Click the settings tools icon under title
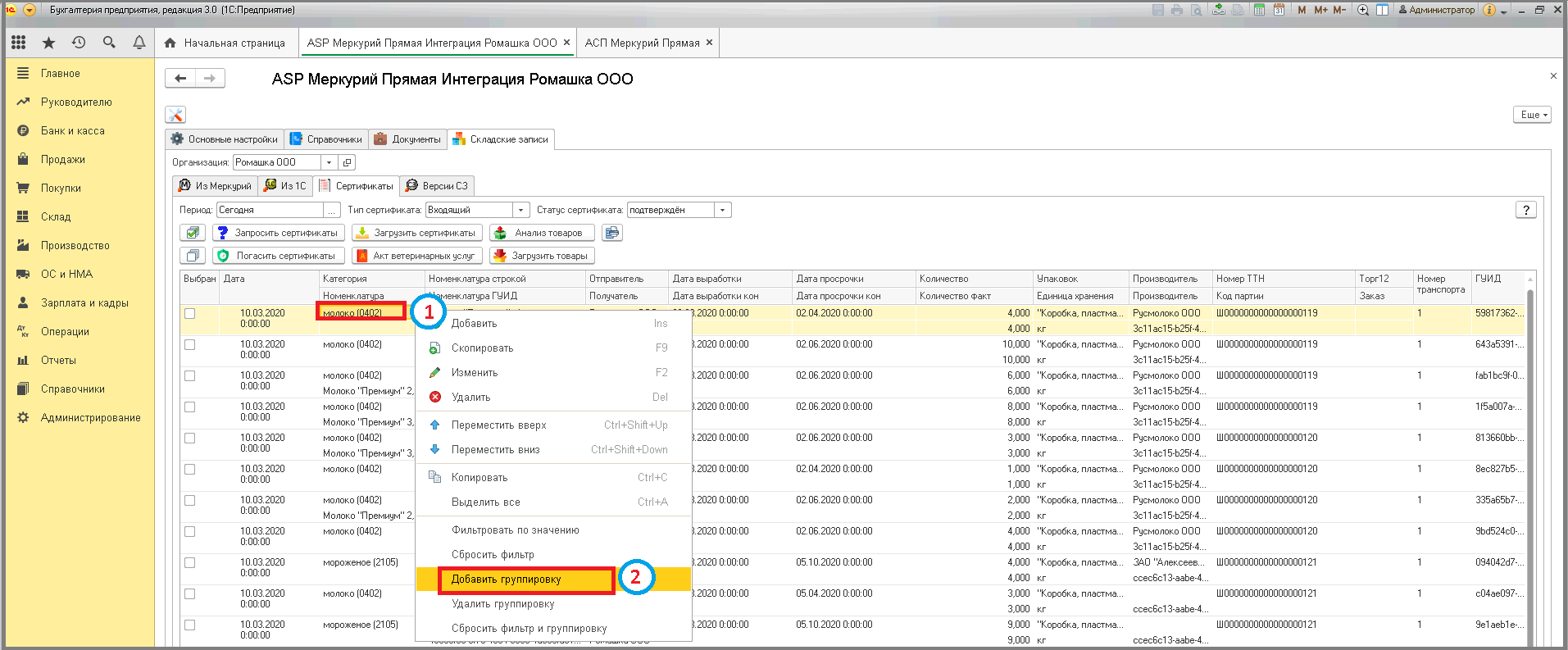1568x650 pixels. (x=175, y=115)
